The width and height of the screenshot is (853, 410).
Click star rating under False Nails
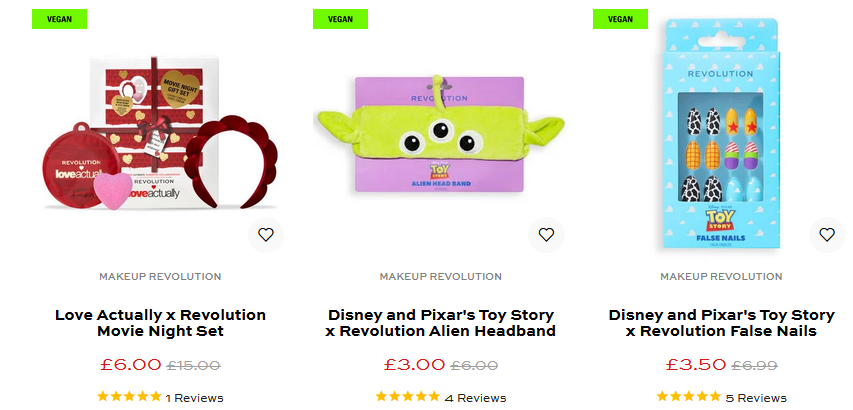click(x=689, y=396)
